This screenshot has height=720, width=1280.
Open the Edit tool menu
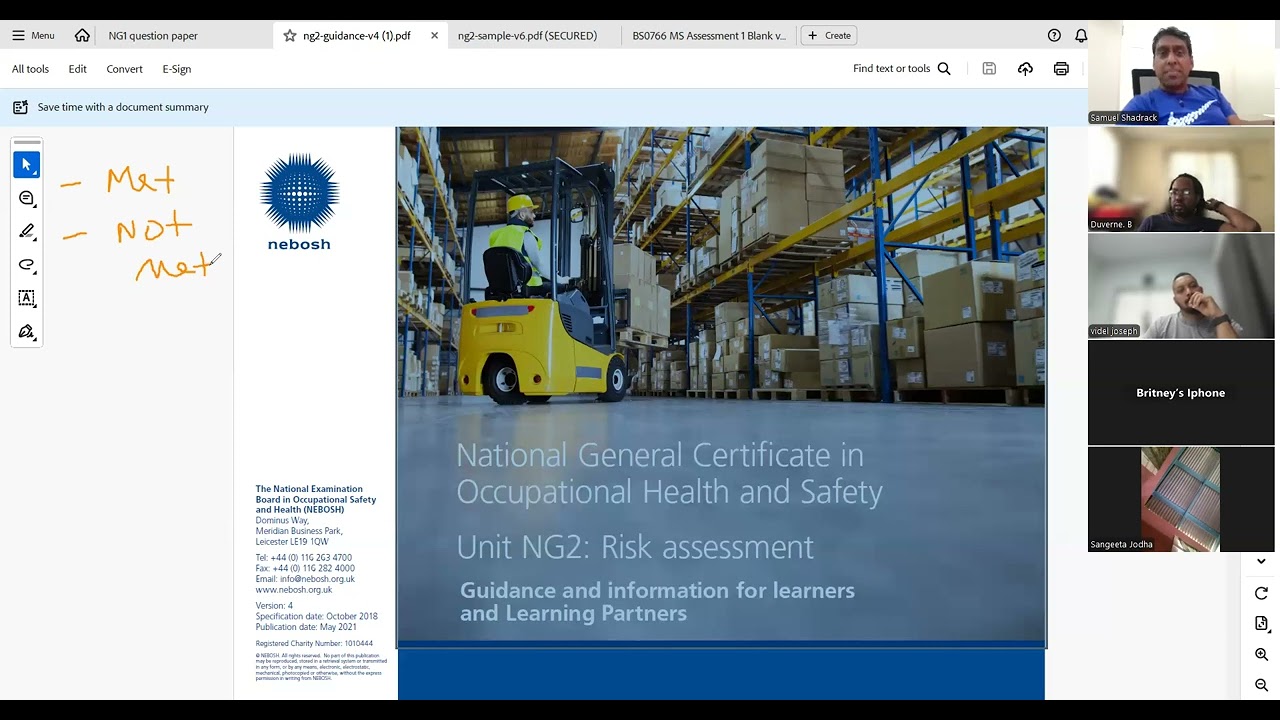77,69
